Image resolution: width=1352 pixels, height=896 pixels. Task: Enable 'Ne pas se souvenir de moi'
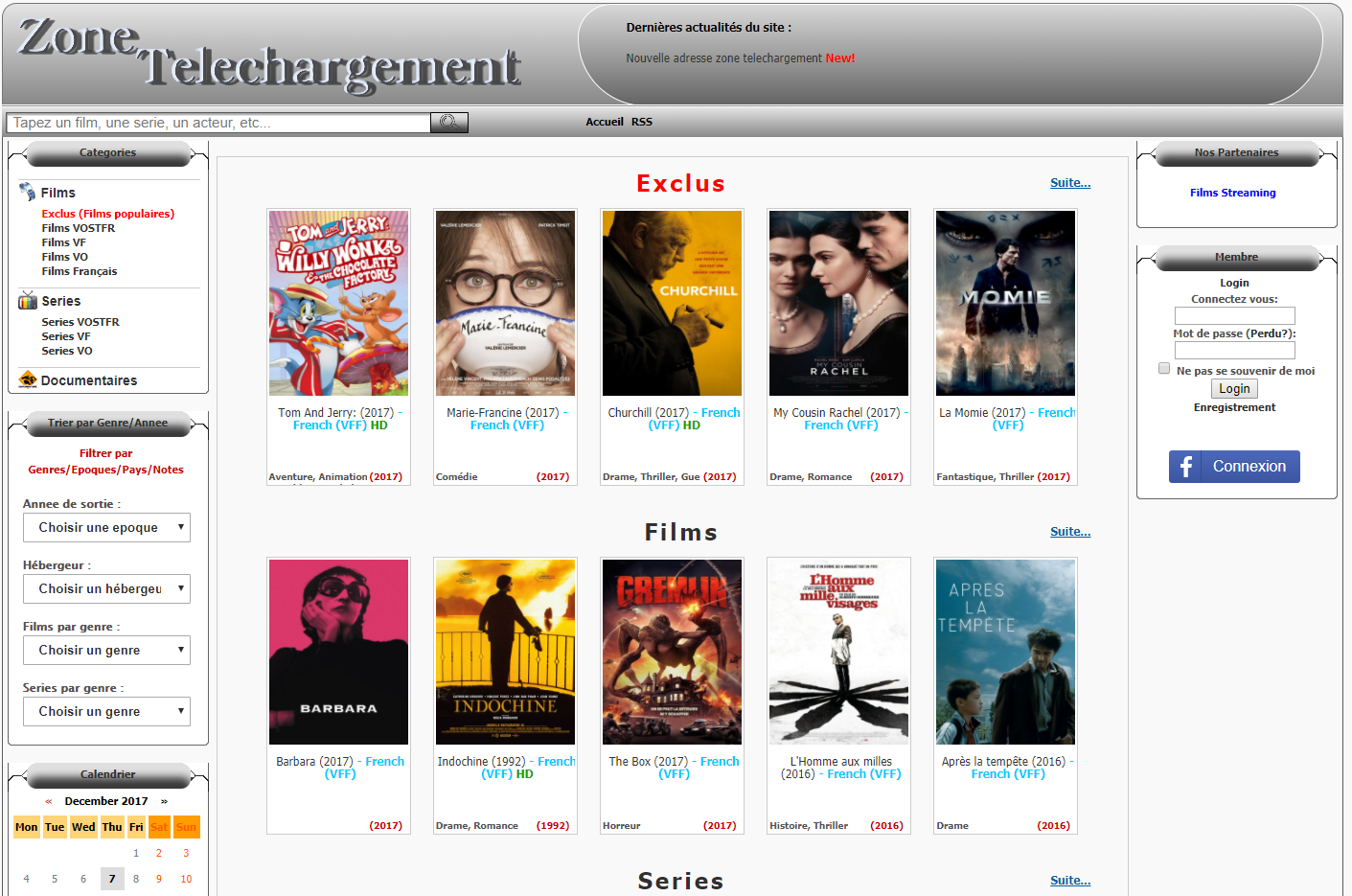tap(1164, 368)
